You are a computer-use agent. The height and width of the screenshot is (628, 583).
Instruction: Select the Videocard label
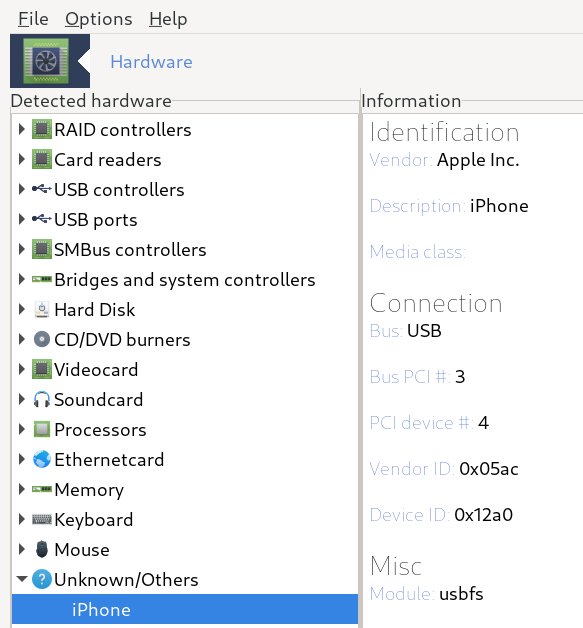pos(96,370)
